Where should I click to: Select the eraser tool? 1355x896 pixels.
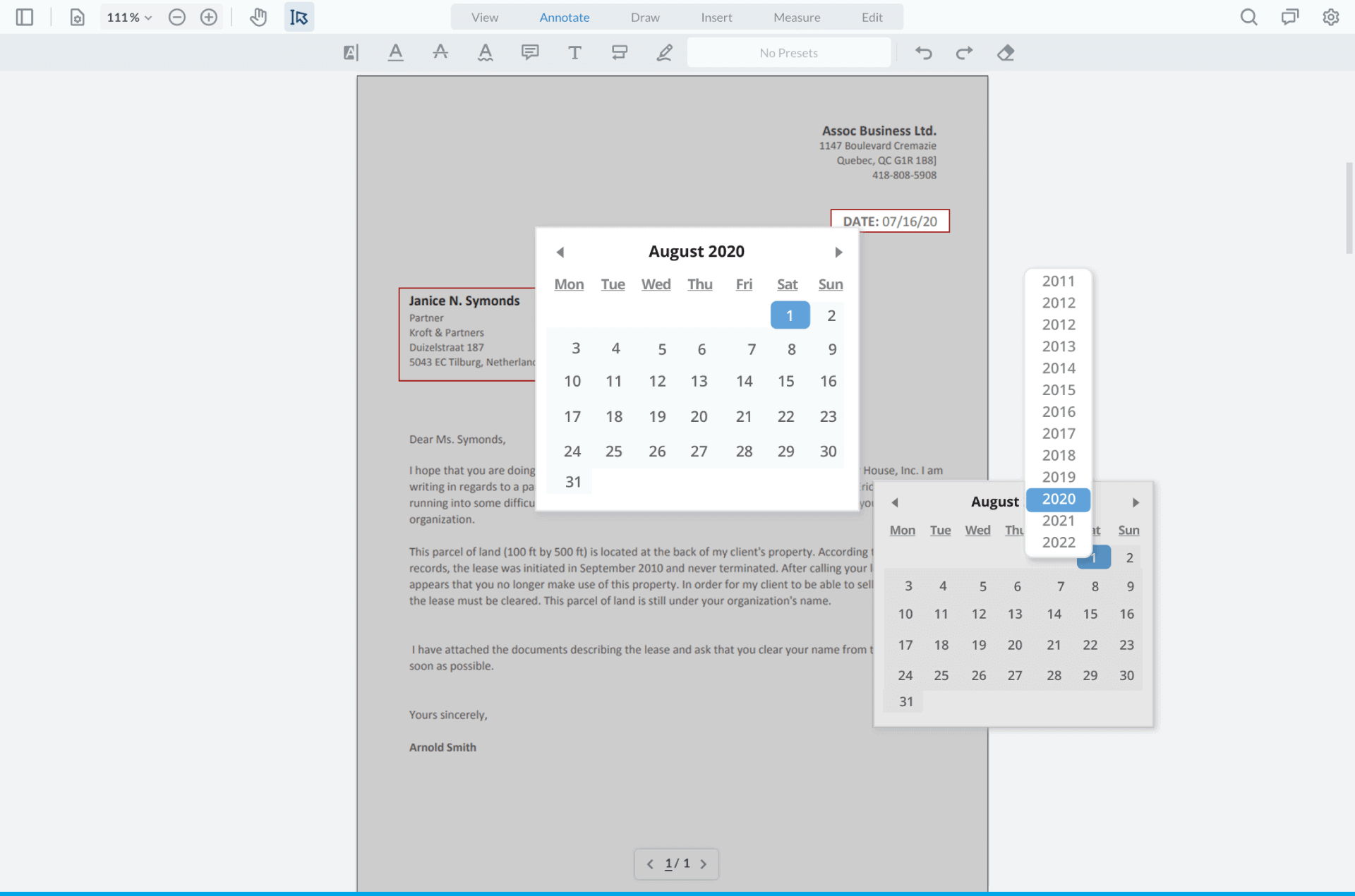pos(1006,52)
